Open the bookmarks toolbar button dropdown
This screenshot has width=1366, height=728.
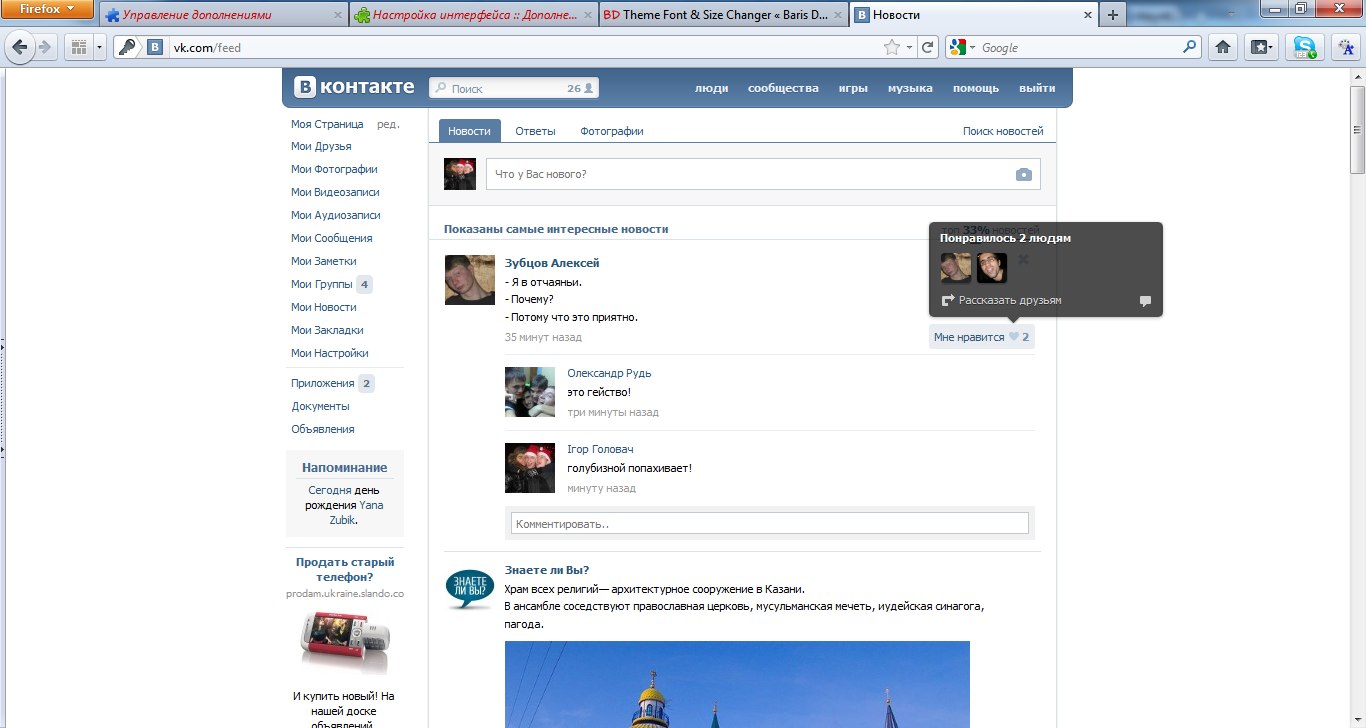(x=1263, y=47)
